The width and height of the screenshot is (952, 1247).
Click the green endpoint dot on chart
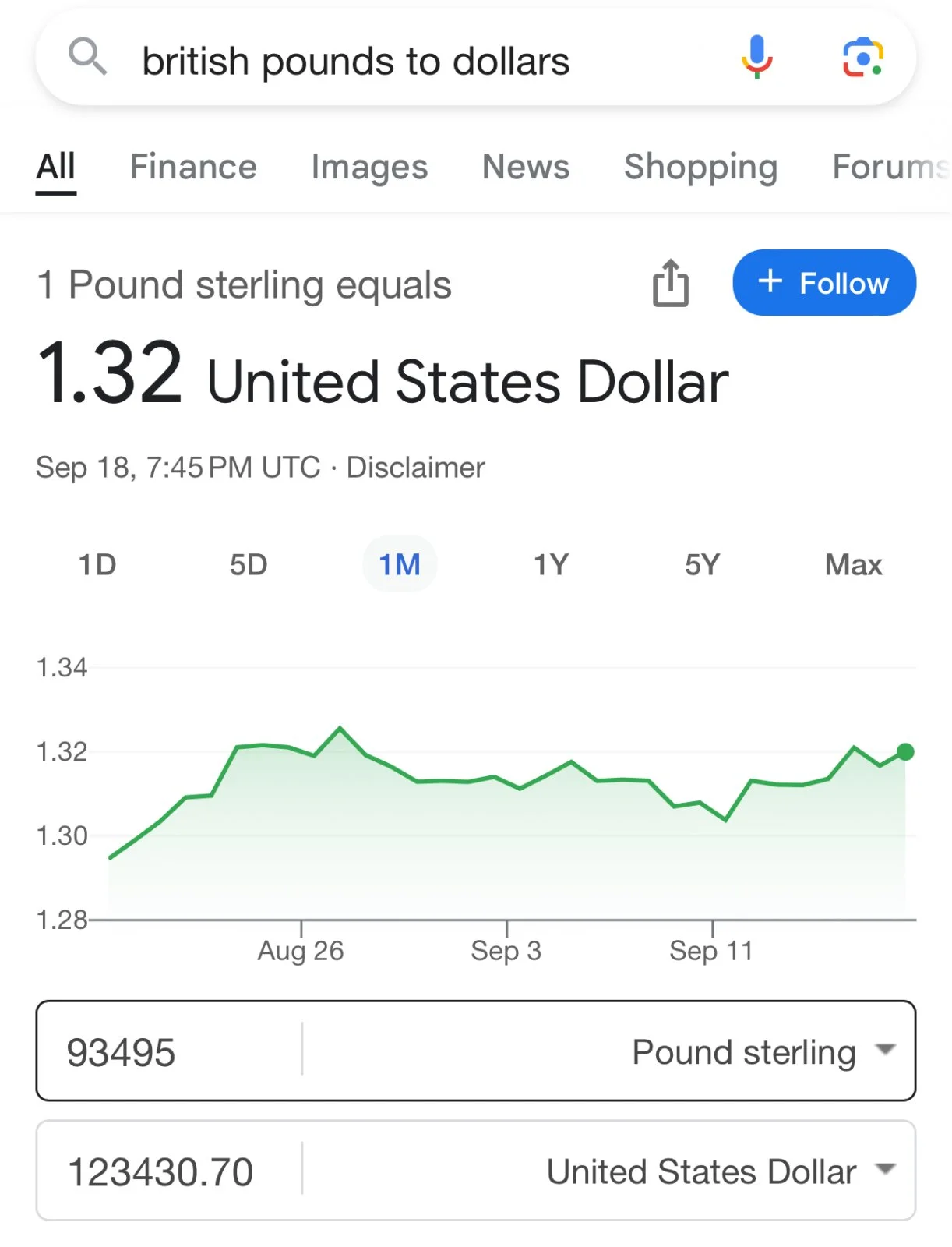click(x=905, y=752)
